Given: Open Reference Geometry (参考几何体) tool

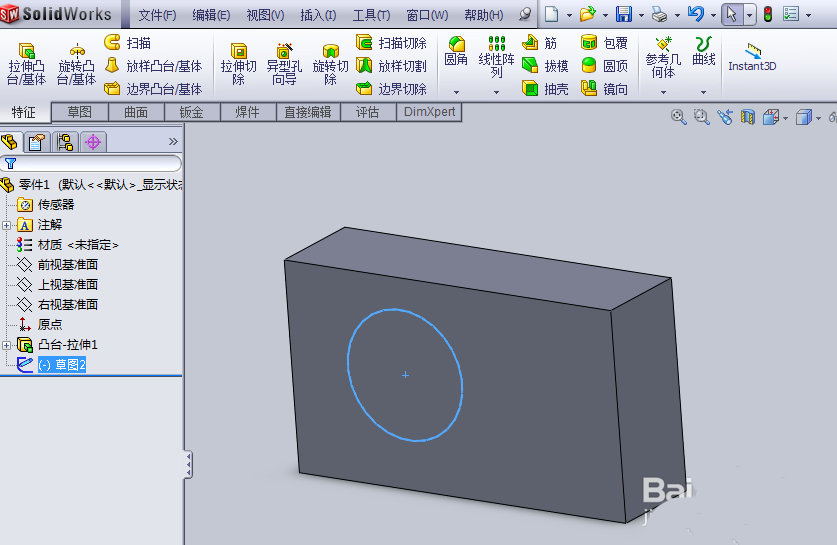Looking at the screenshot, I should 663,58.
